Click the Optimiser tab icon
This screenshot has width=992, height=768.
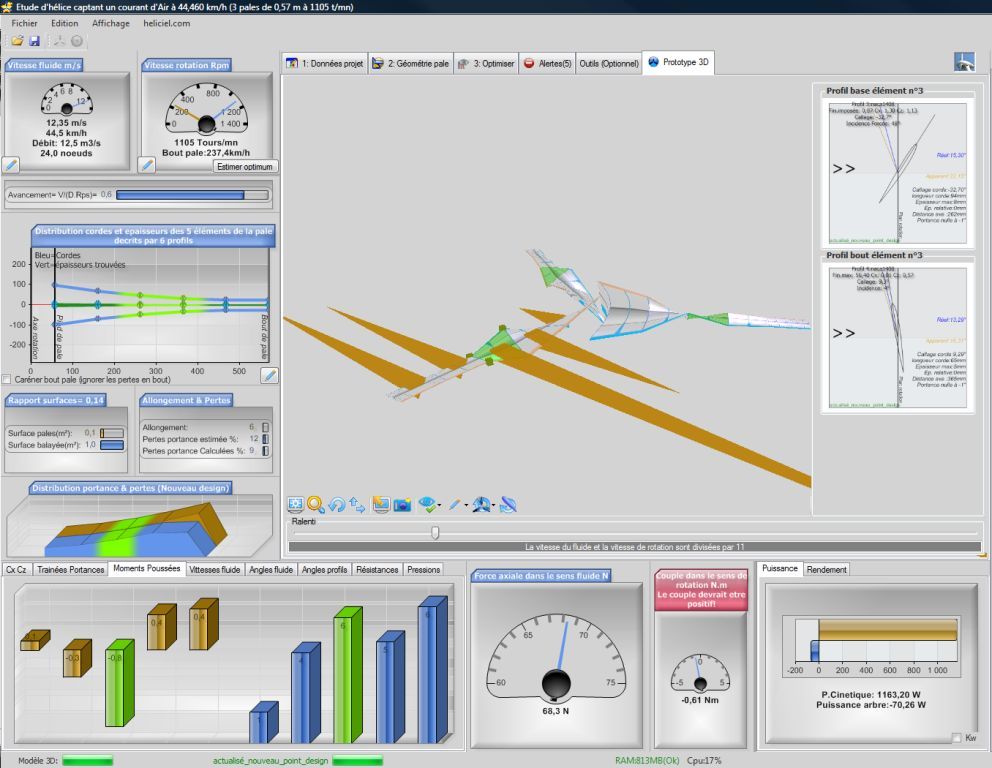[463, 63]
